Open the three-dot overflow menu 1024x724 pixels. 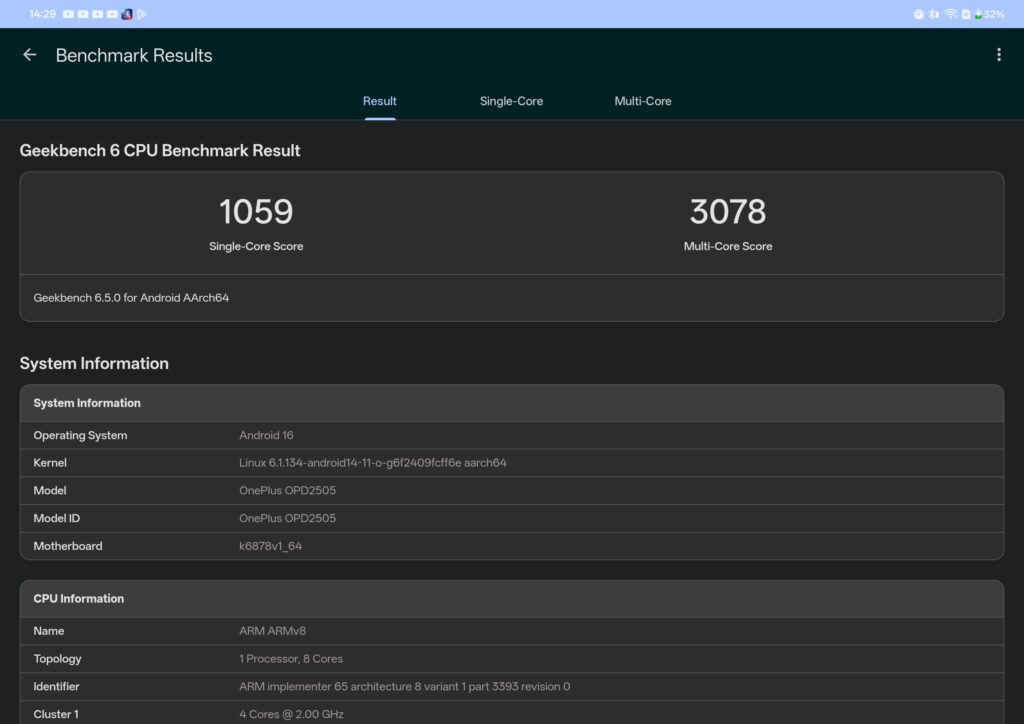click(999, 55)
